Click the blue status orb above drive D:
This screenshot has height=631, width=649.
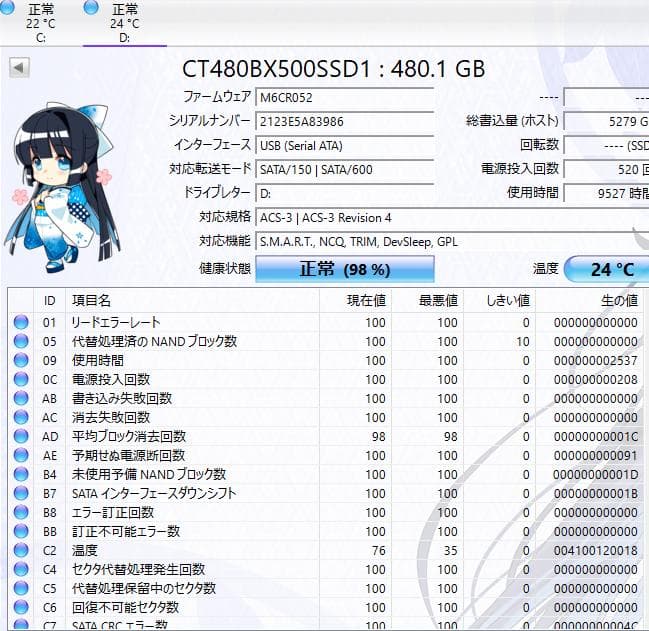[x=91, y=7]
